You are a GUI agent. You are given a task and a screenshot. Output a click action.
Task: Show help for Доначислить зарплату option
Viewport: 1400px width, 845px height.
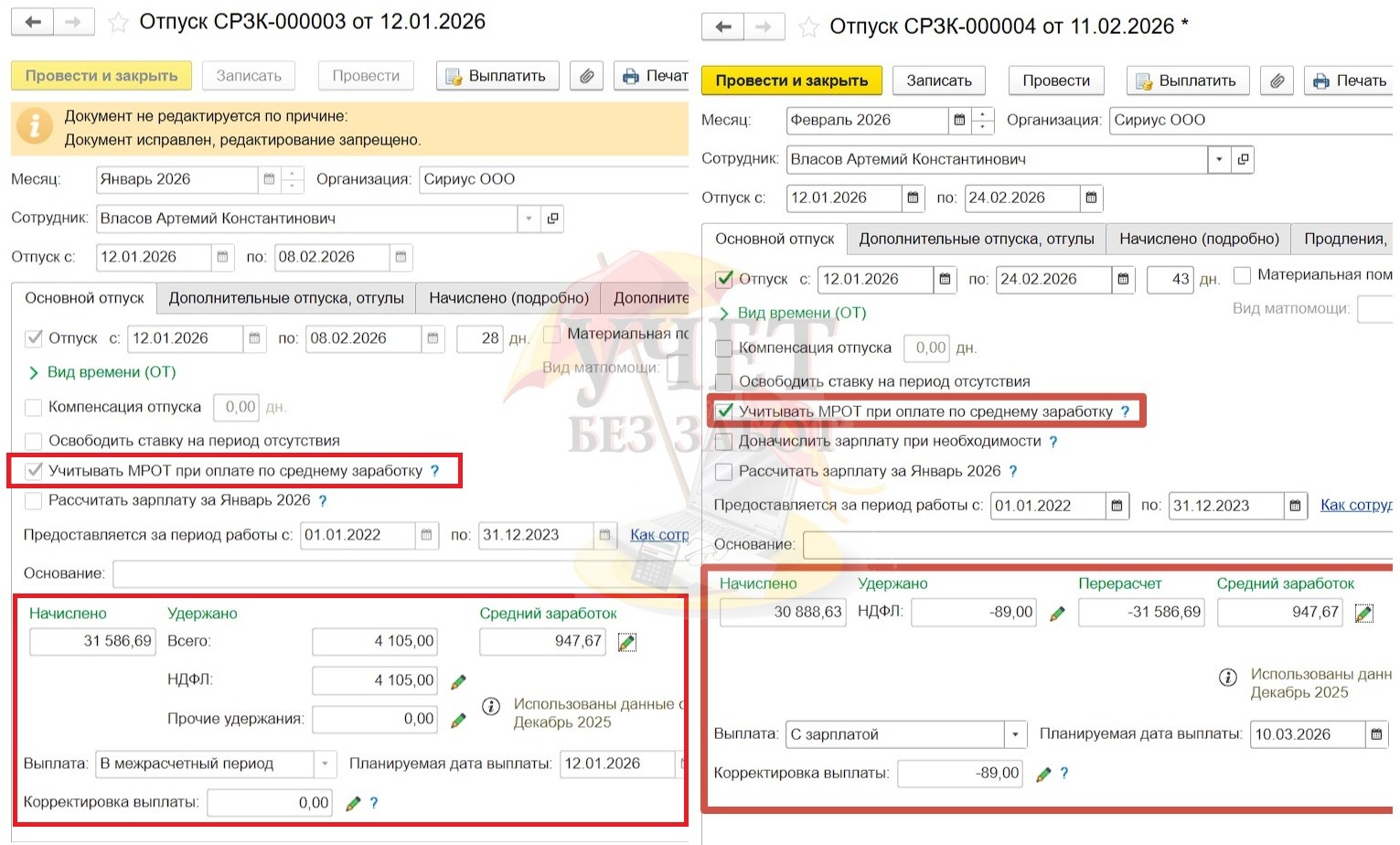pos(1053,442)
